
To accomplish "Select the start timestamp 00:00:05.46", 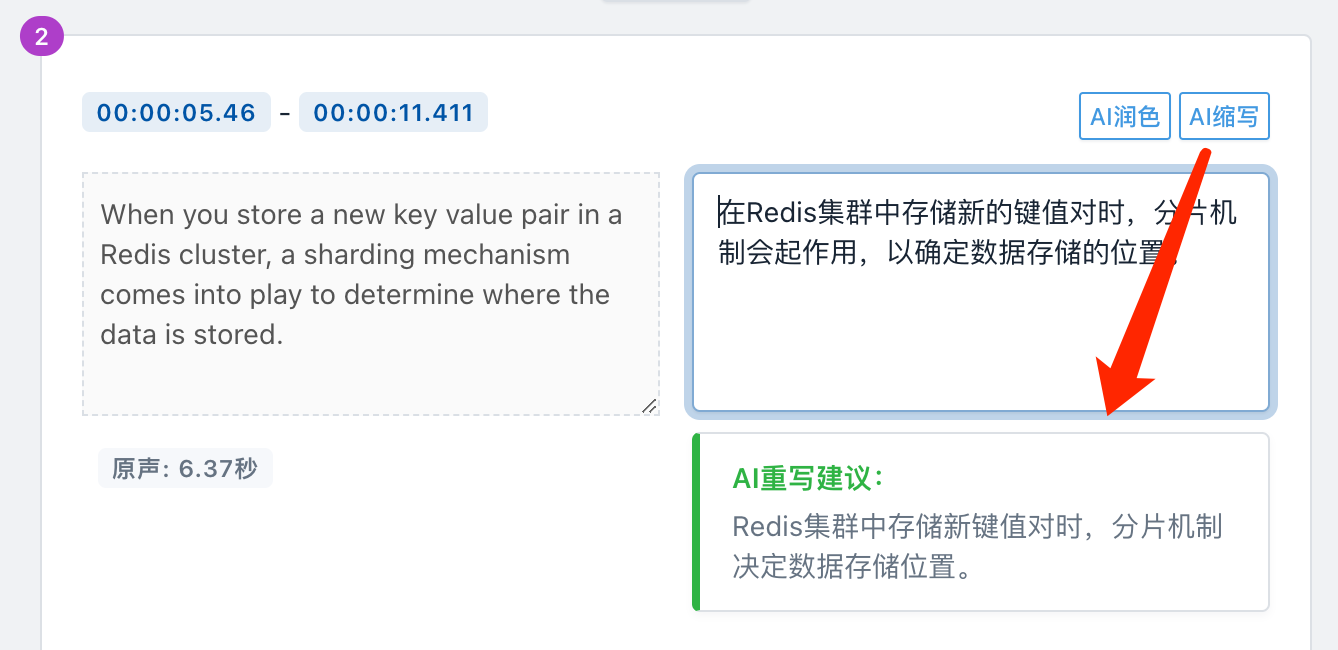I will pos(176,112).
